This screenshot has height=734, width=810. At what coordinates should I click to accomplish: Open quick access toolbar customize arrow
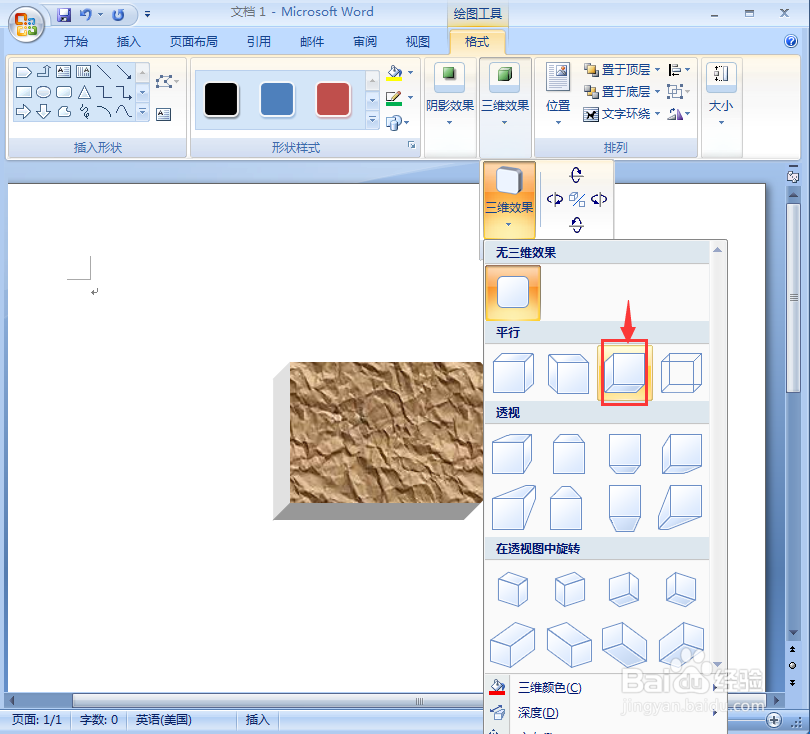(x=147, y=14)
